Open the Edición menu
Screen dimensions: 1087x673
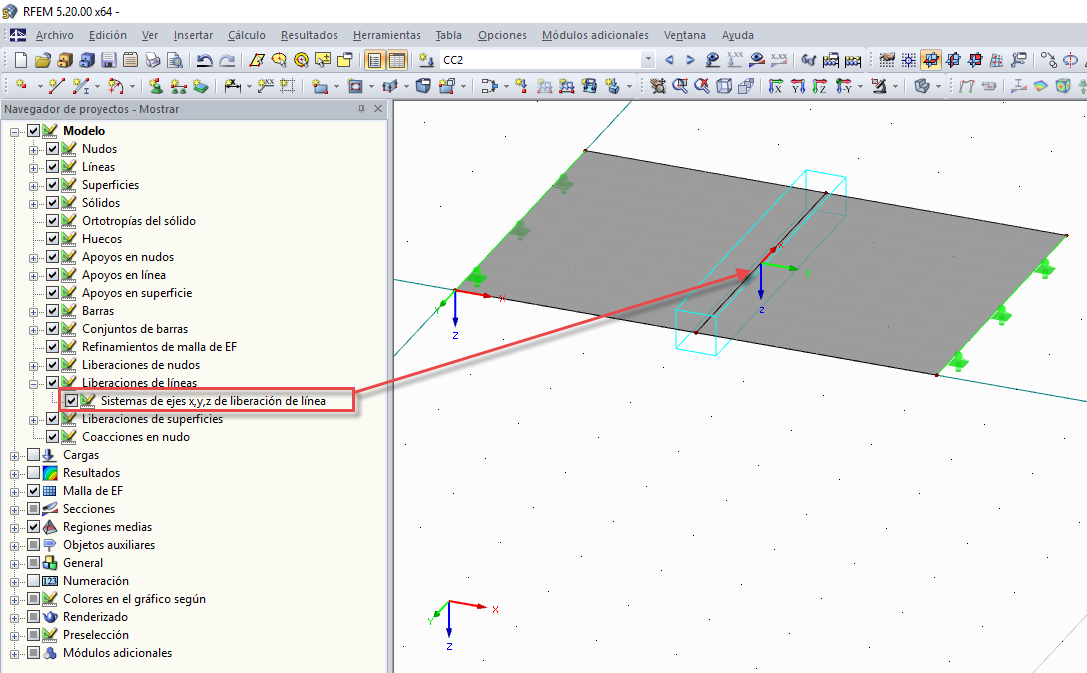107,35
